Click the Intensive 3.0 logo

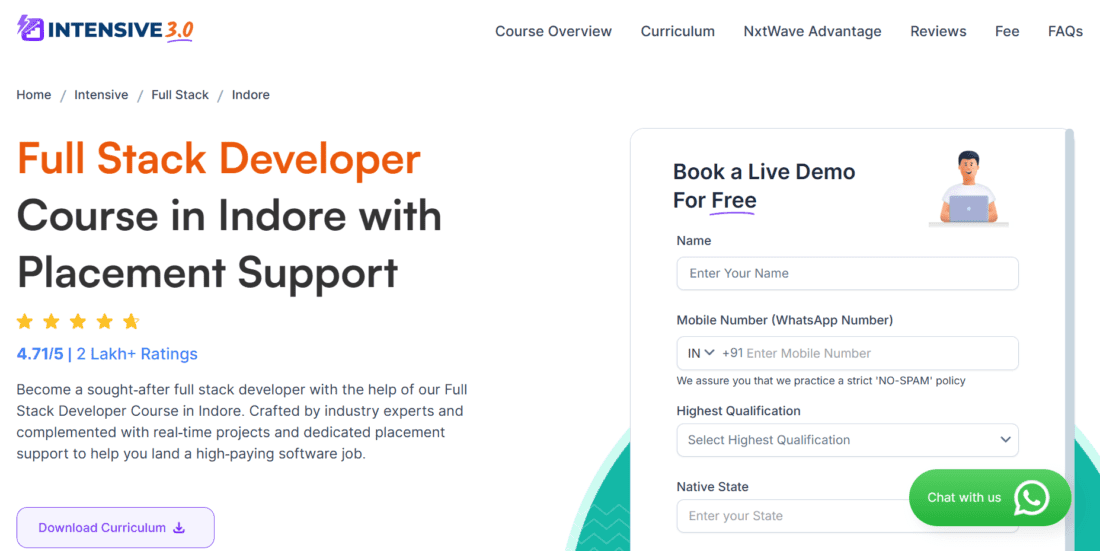(105, 30)
